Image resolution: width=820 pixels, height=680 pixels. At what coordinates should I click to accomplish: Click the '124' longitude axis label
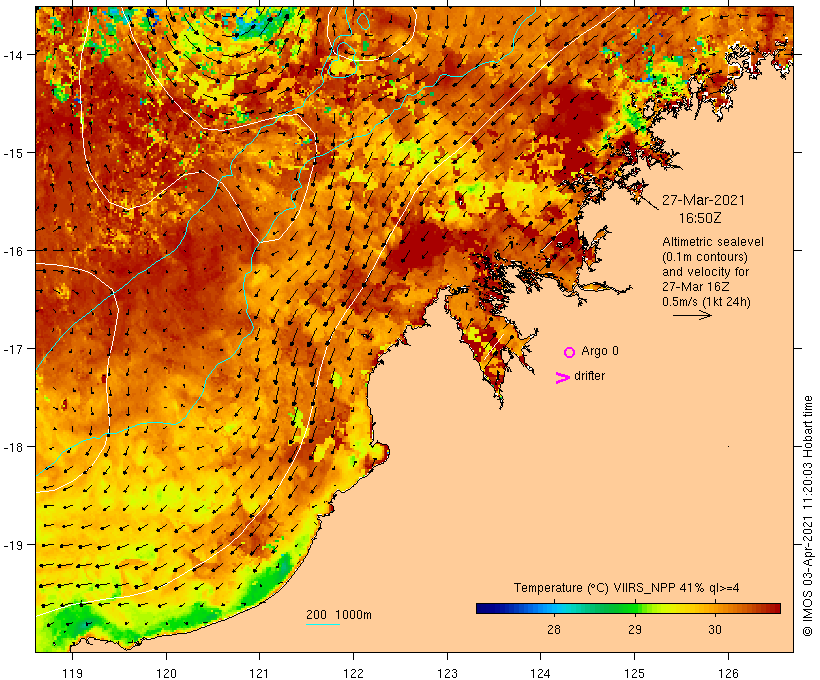coord(541,673)
